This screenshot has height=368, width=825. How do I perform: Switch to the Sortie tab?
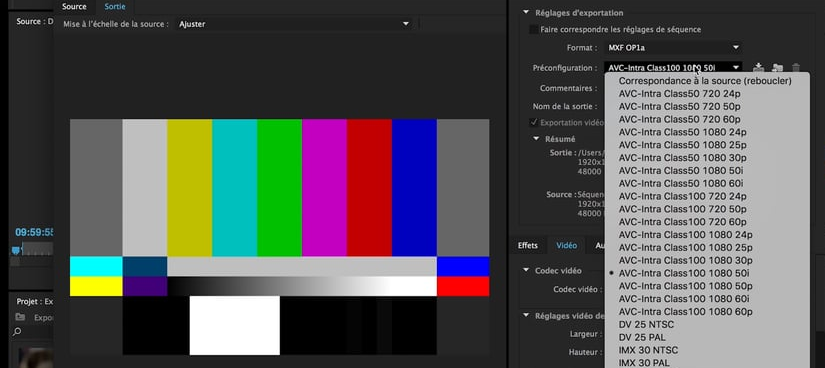click(x=115, y=7)
